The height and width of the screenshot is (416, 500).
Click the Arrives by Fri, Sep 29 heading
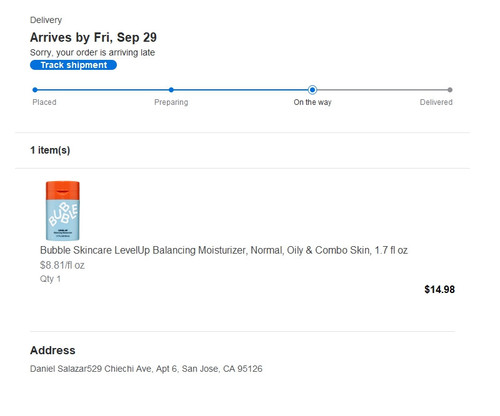tap(93, 37)
